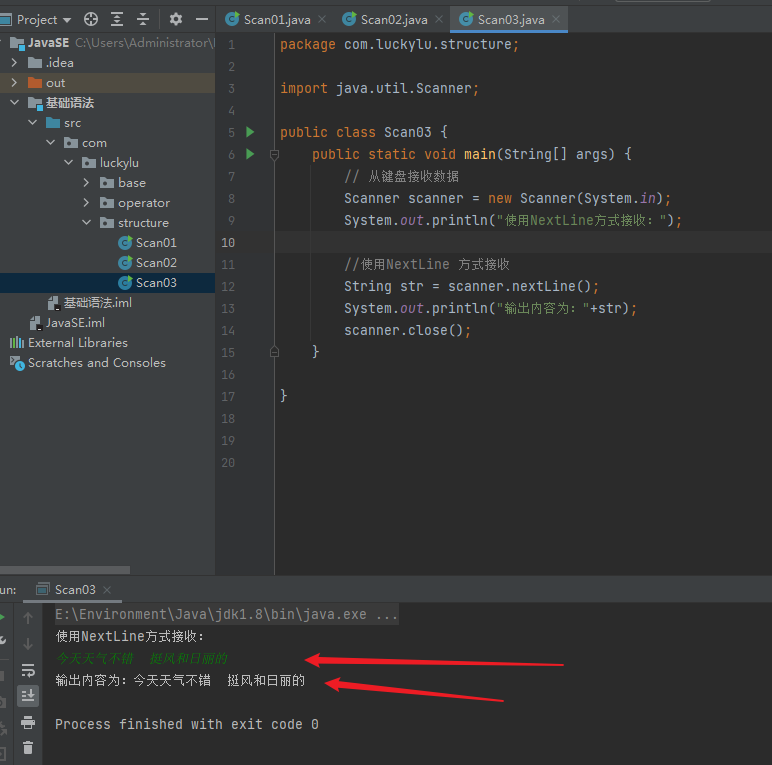The height and width of the screenshot is (765, 772).
Task: Open Scratches and Consoles node
Action: 88,363
